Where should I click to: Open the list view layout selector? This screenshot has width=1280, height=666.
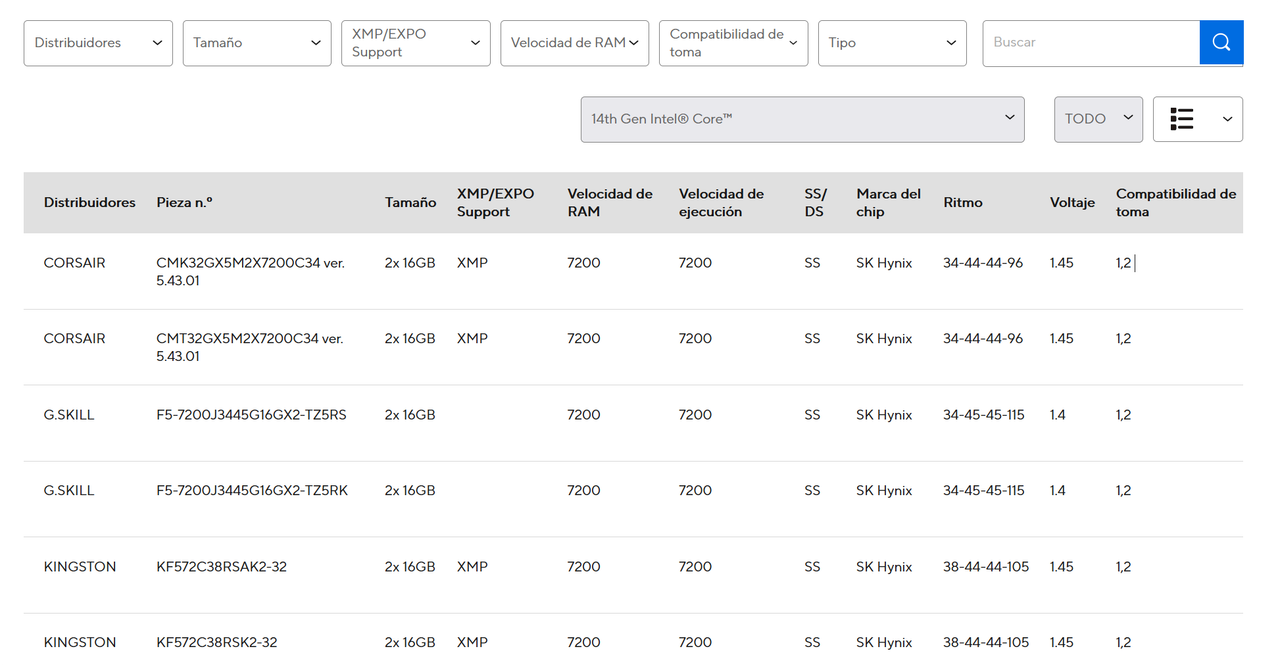pyautogui.click(x=1198, y=119)
